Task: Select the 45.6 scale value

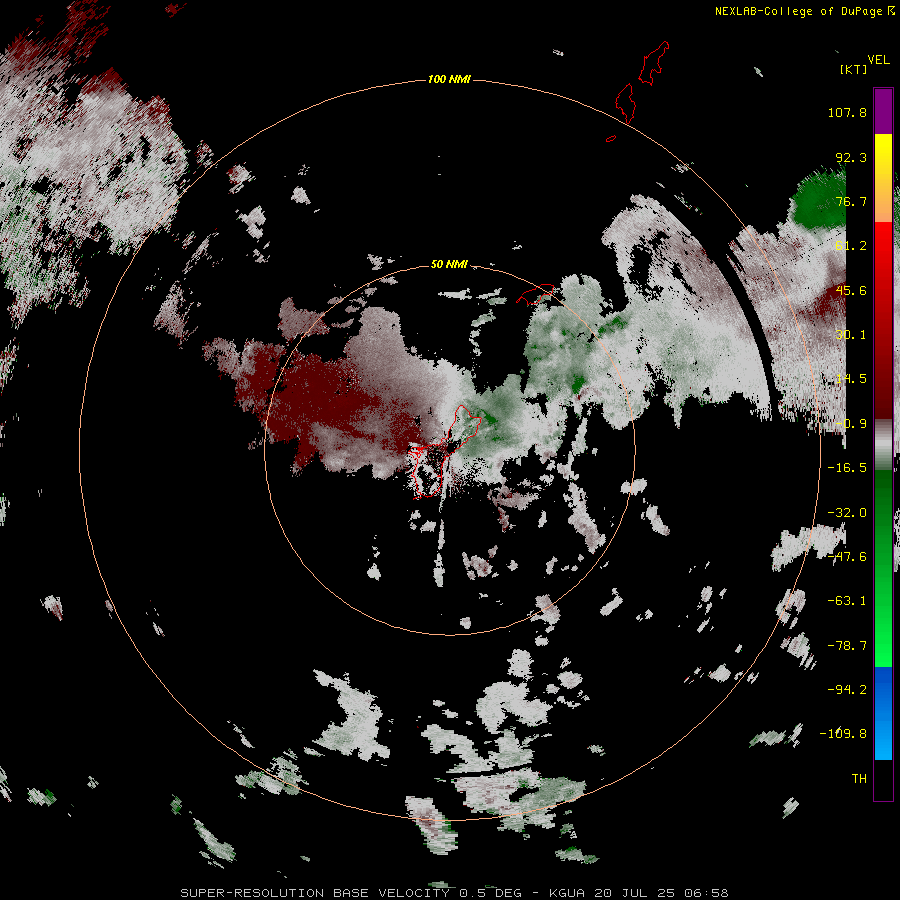Action: [x=851, y=290]
